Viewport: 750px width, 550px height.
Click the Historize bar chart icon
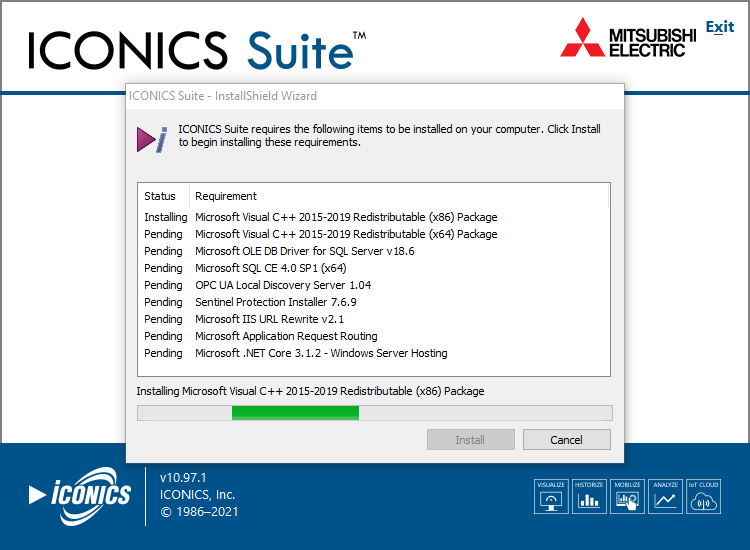click(x=589, y=496)
